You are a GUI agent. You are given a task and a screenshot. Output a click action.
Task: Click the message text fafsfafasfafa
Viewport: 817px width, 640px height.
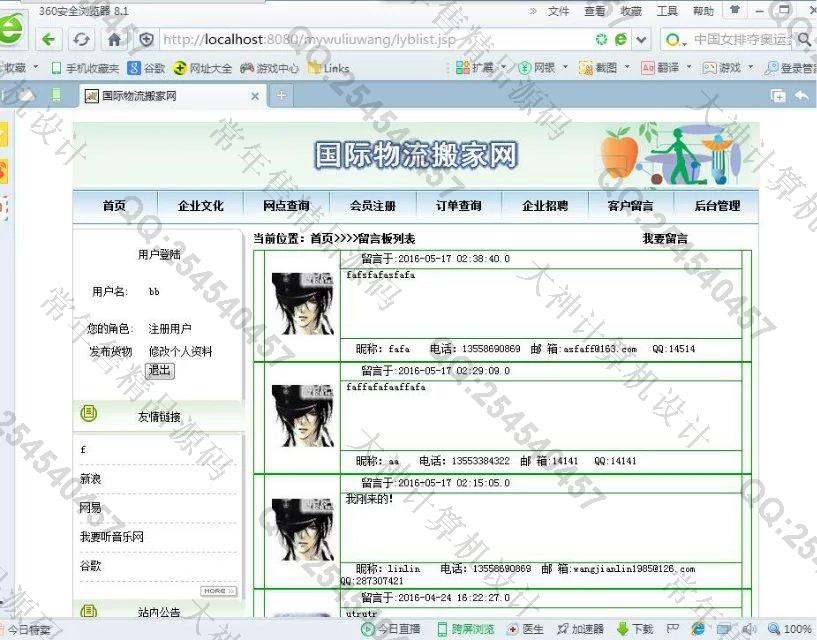pyautogui.click(x=380, y=275)
